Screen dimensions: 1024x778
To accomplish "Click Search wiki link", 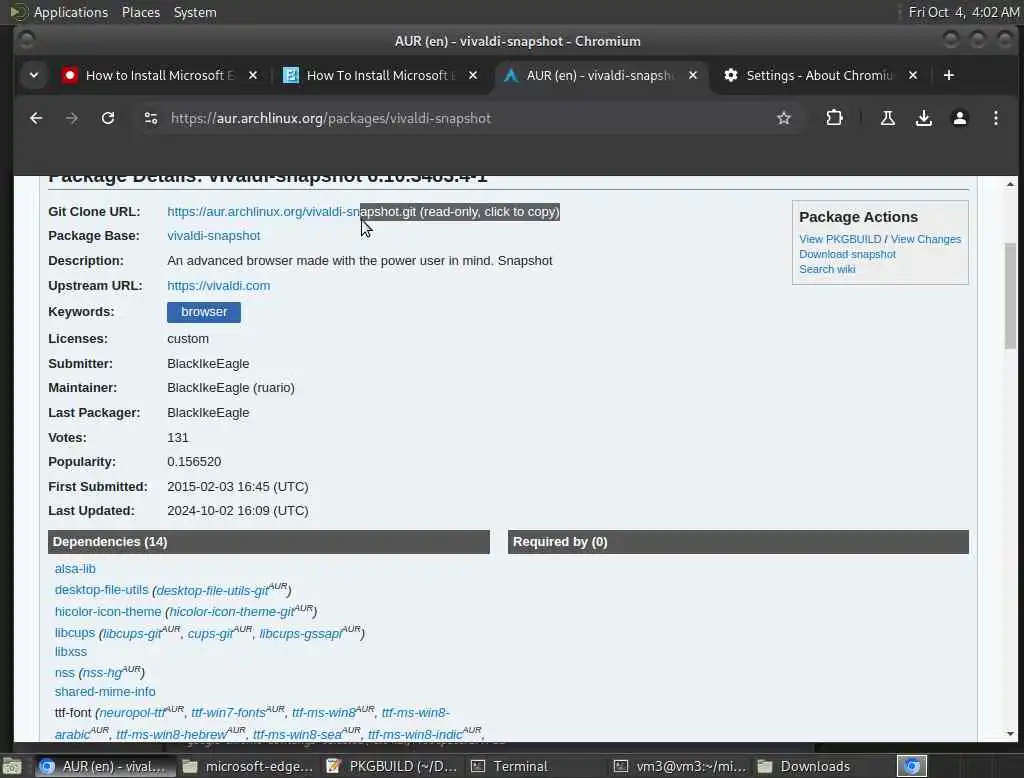I will click(827, 269).
